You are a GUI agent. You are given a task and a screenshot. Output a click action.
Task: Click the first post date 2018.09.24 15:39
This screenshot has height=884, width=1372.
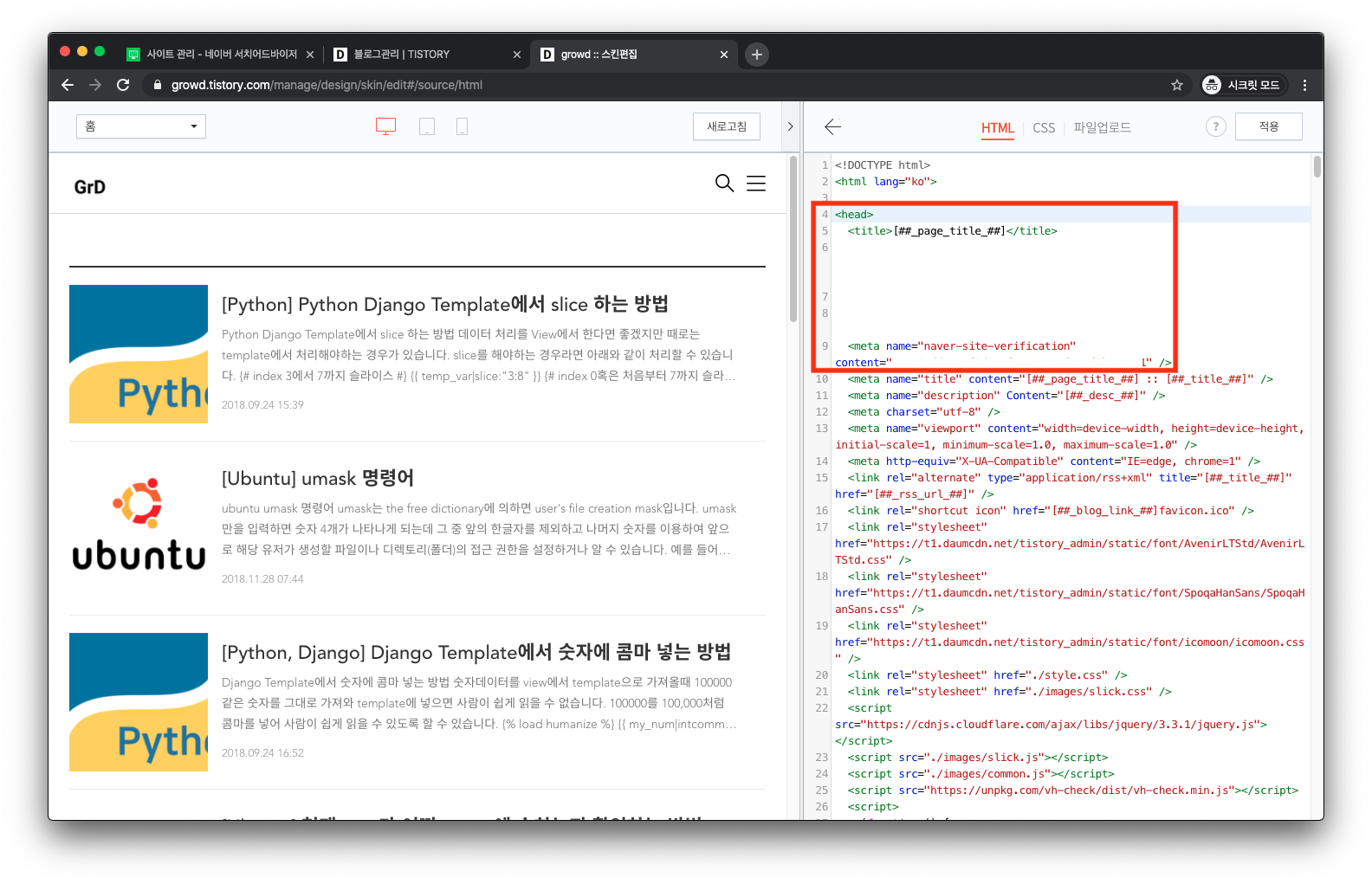(262, 405)
